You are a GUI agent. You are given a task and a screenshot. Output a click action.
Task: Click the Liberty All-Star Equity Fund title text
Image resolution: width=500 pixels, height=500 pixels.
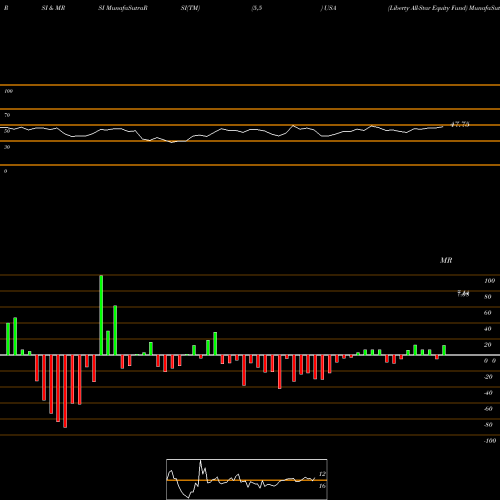(x=427, y=8)
